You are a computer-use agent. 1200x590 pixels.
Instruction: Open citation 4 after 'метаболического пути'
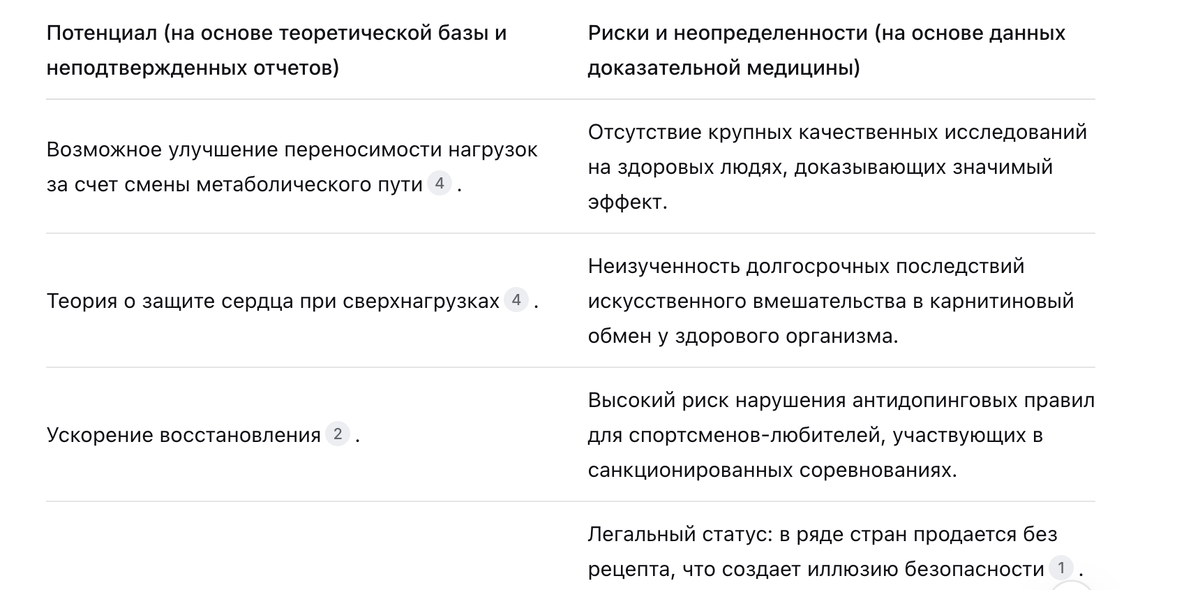(x=439, y=184)
